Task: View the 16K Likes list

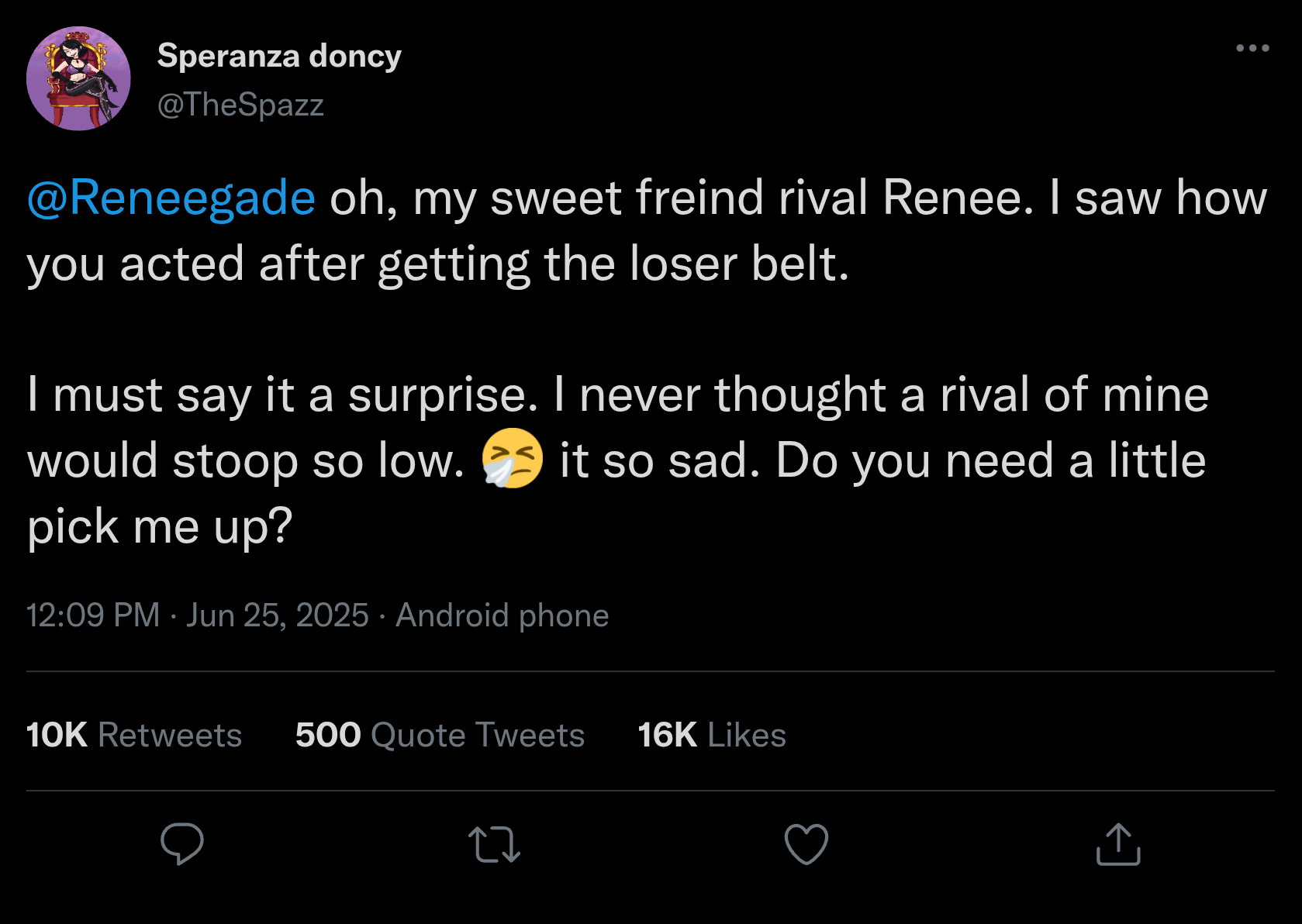Action: pyautogui.click(x=711, y=735)
